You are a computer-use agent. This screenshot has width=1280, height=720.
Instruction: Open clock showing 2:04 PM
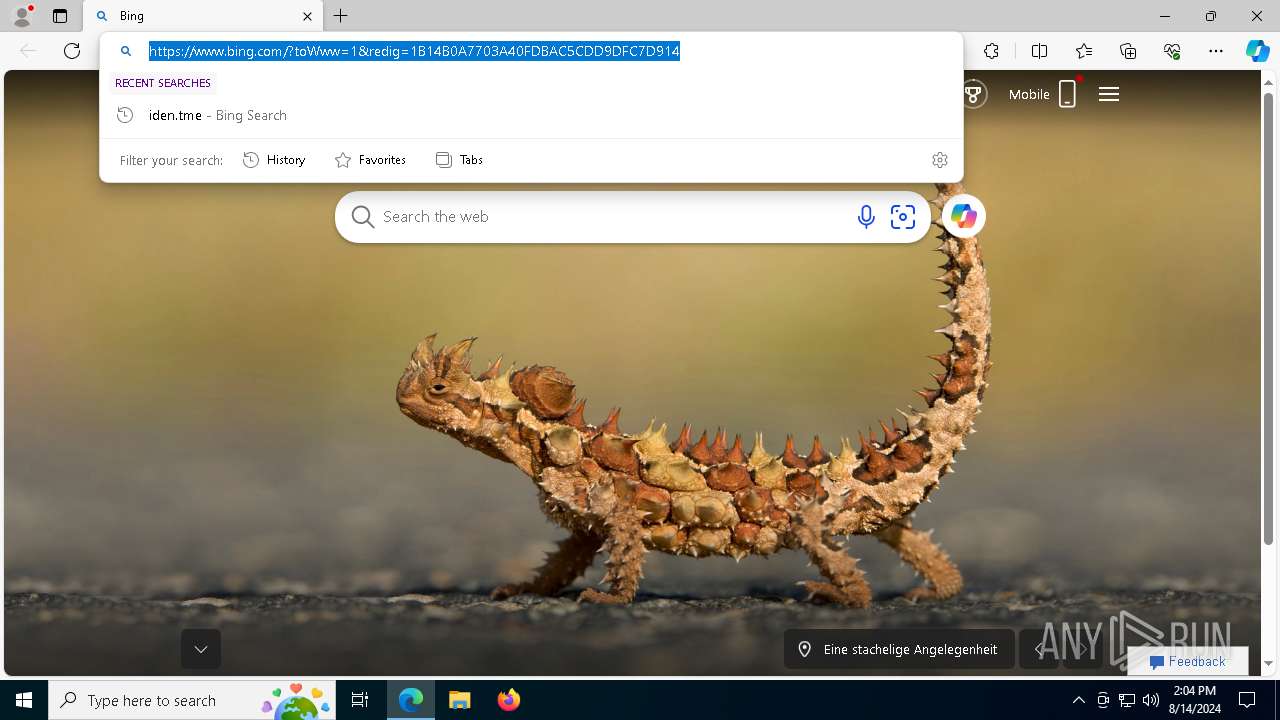[1195, 700]
